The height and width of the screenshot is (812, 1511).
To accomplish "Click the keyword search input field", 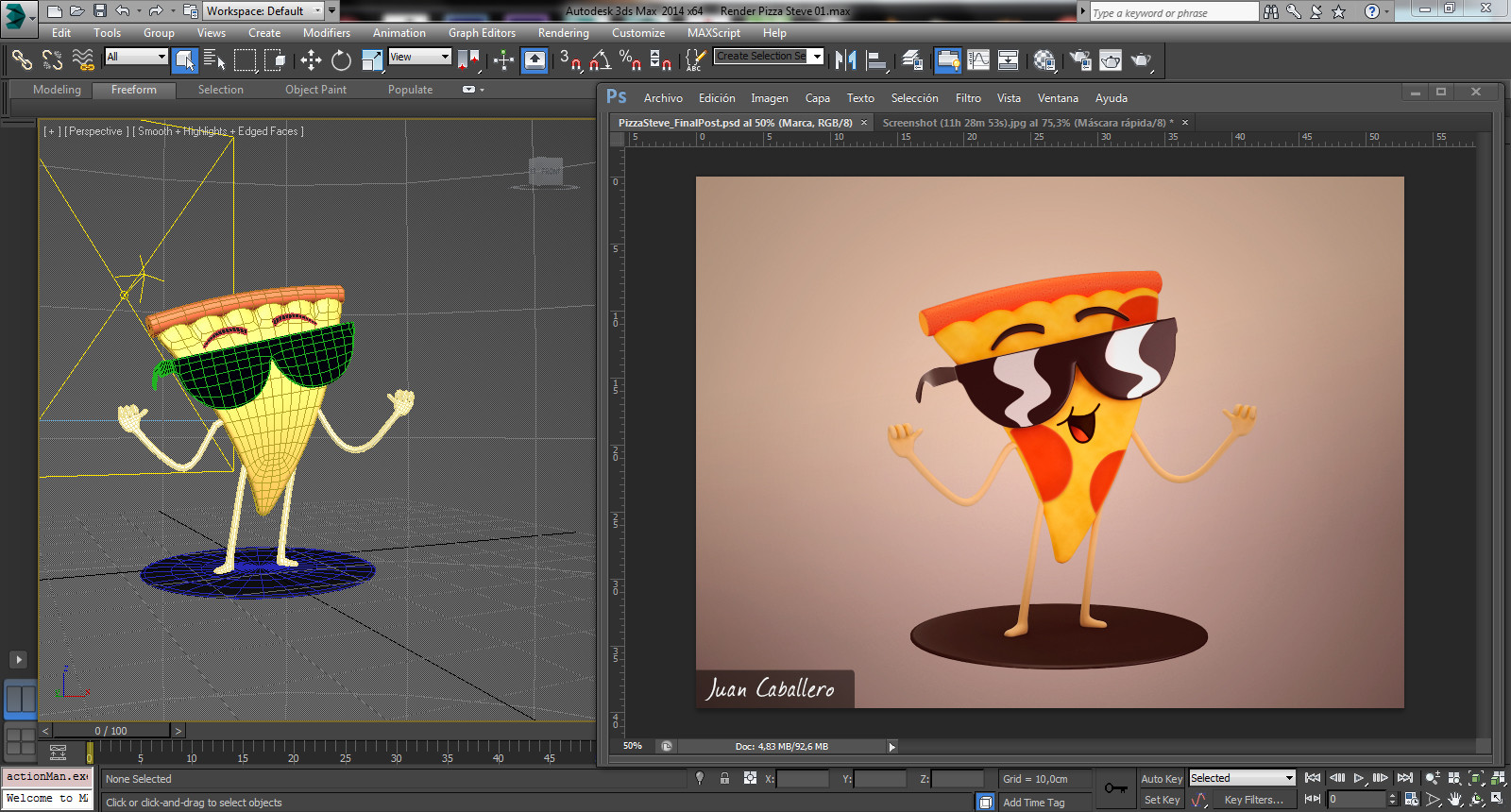I will [x=1175, y=12].
